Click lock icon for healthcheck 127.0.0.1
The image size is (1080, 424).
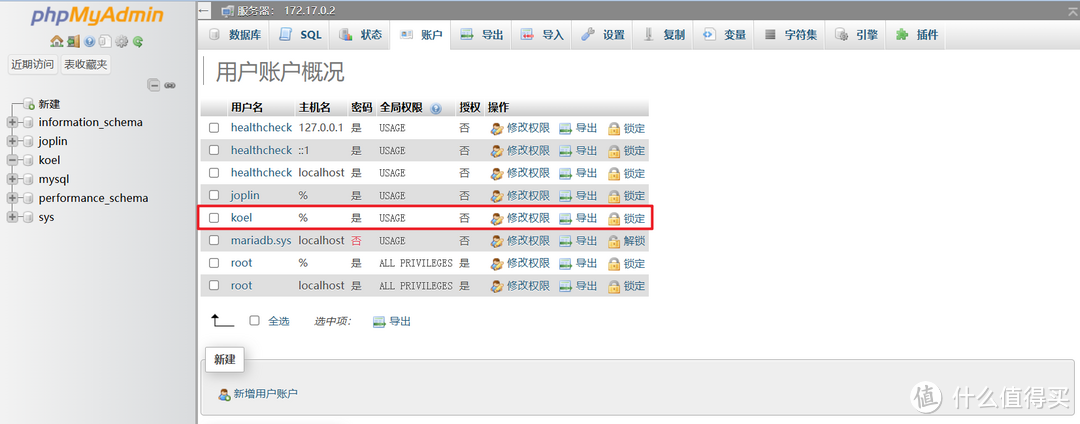point(614,129)
